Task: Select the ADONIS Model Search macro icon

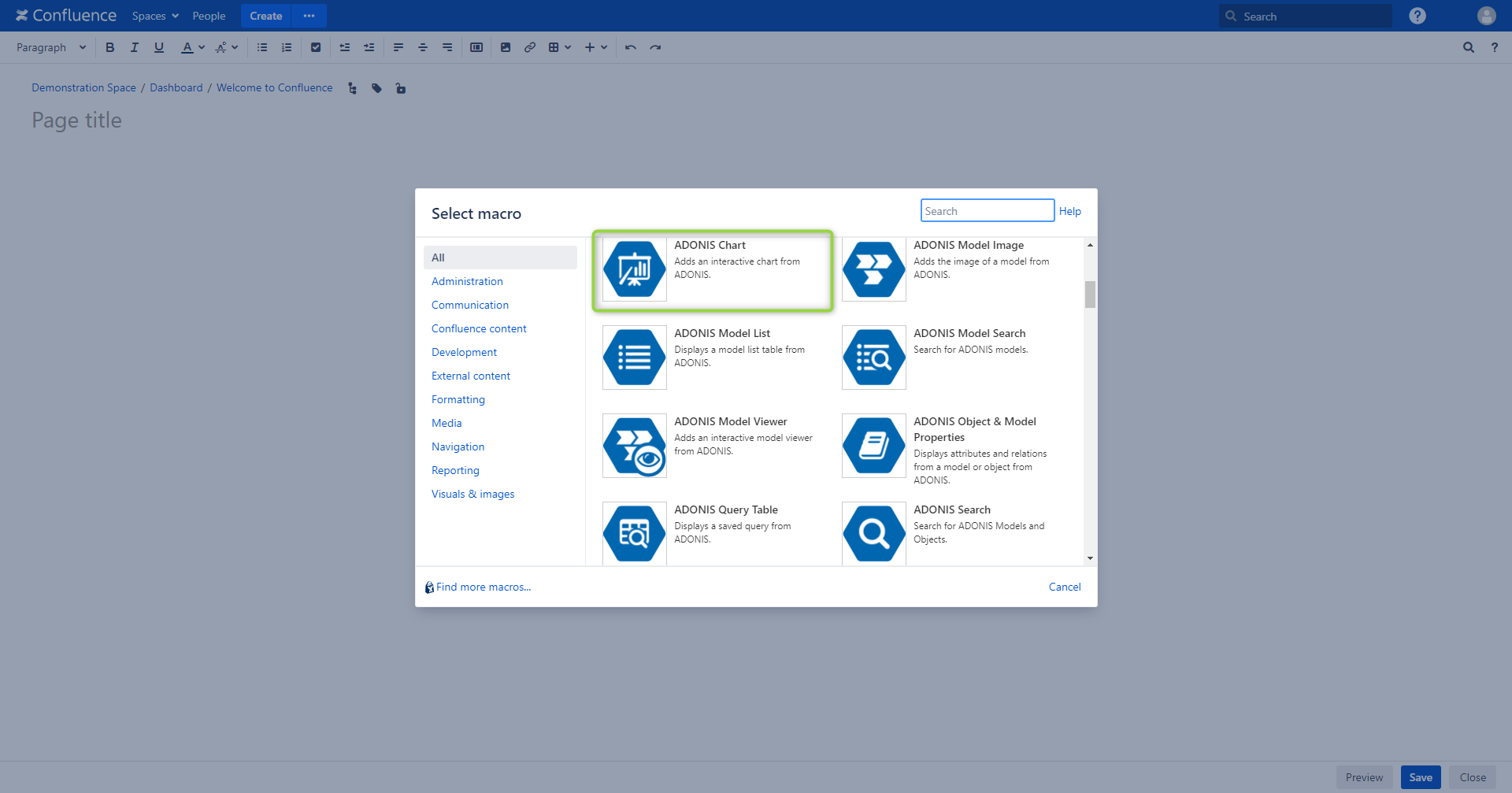Action: pos(874,358)
